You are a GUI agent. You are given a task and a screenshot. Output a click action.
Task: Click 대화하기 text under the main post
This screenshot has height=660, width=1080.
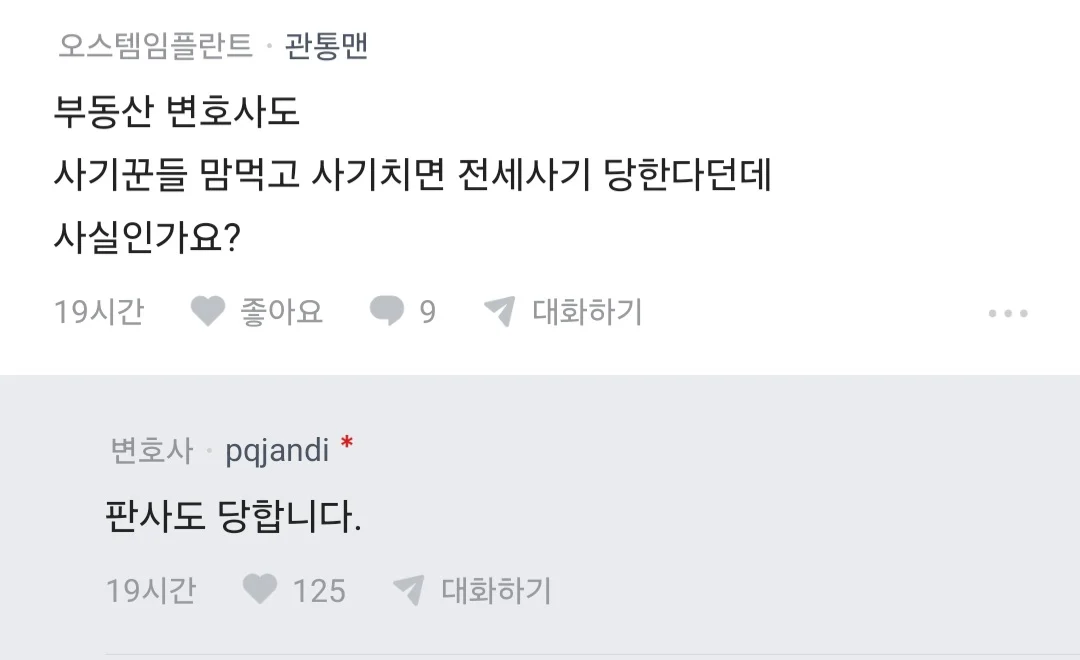coord(587,312)
